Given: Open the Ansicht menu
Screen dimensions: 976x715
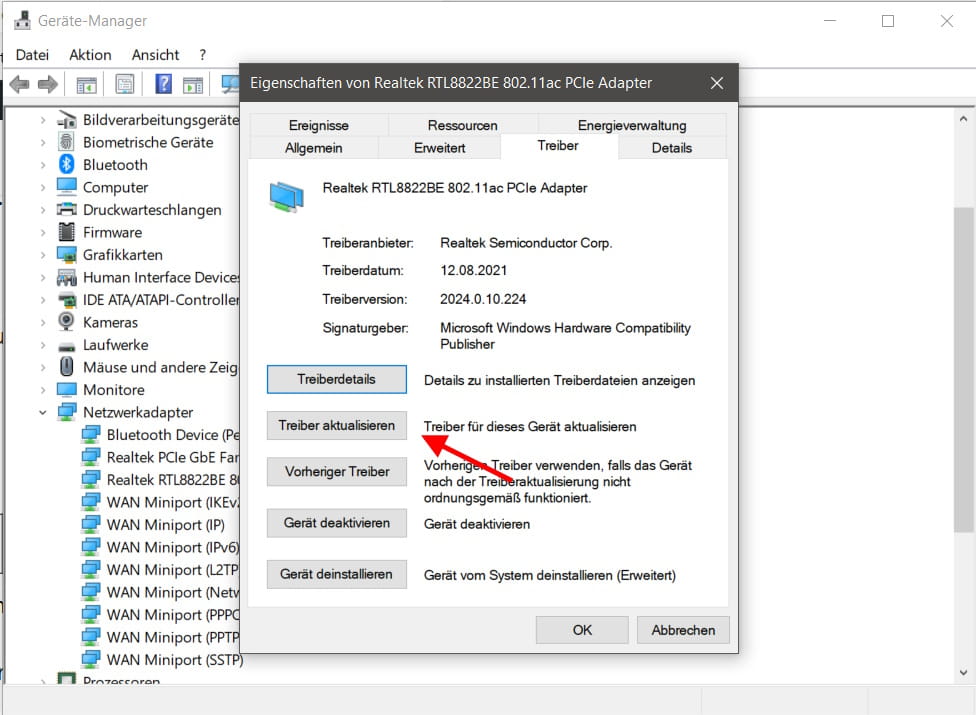Looking at the screenshot, I should pyautogui.click(x=155, y=54).
